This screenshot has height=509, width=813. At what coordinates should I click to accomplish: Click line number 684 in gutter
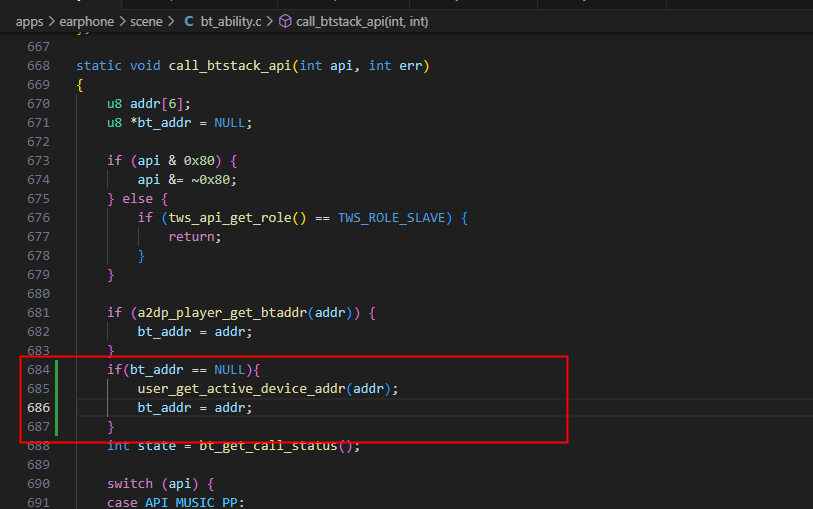(x=38, y=370)
